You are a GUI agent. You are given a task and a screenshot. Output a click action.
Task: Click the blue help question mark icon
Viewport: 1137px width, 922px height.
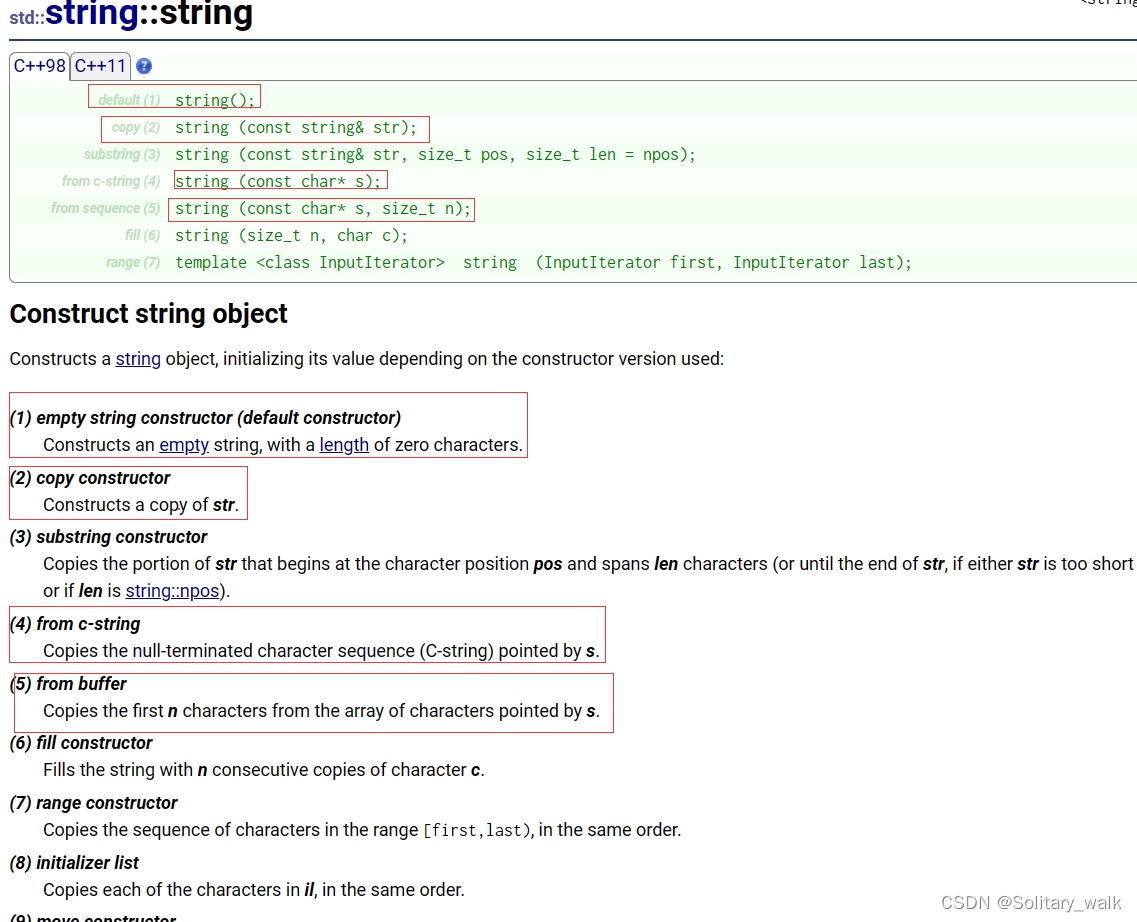pos(144,67)
